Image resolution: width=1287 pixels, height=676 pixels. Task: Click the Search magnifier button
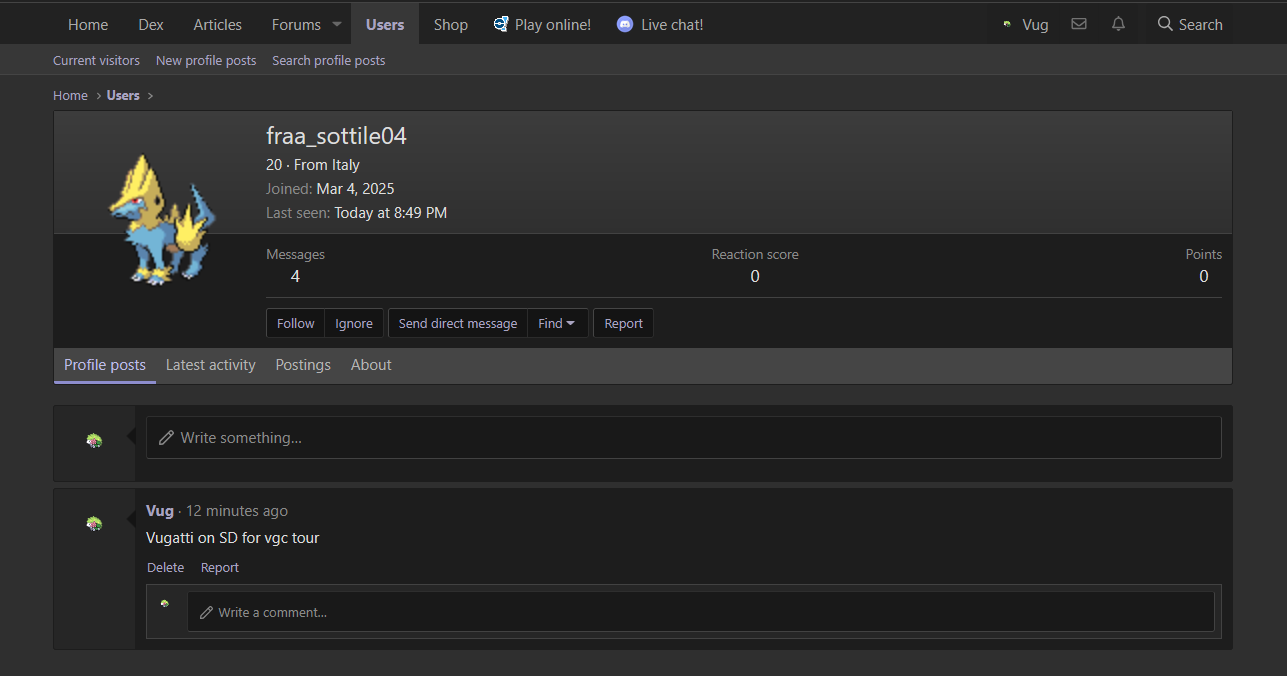[x=1190, y=24]
